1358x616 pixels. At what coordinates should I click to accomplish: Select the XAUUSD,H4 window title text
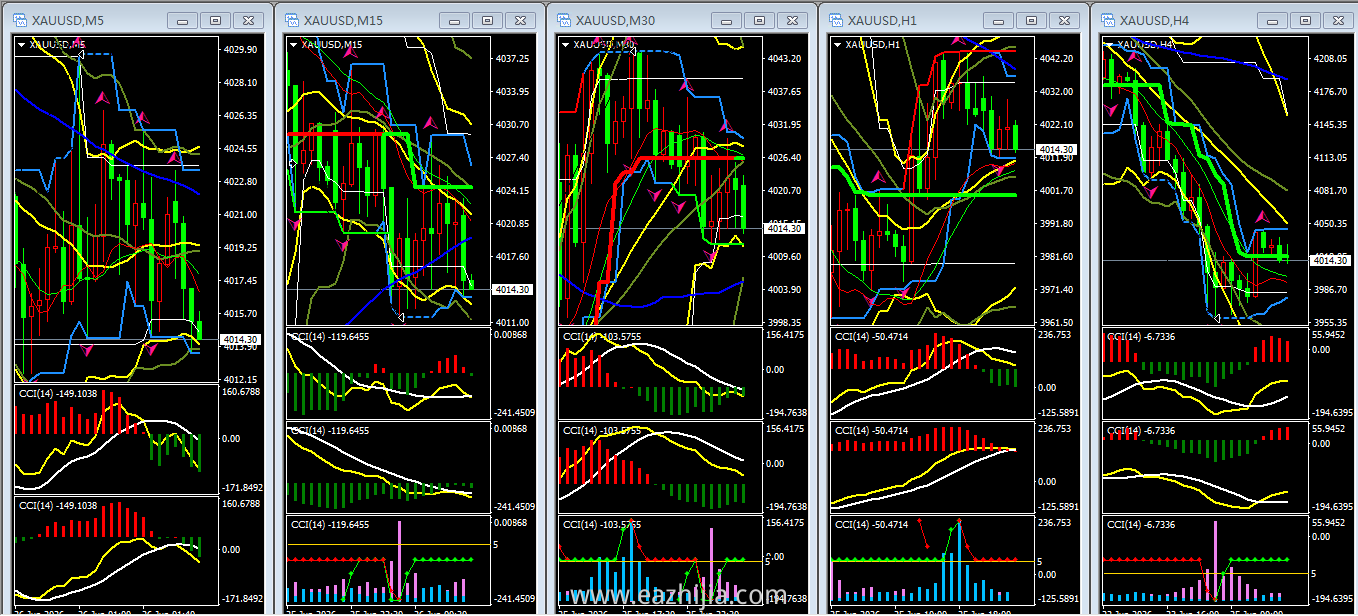point(1156,20)
